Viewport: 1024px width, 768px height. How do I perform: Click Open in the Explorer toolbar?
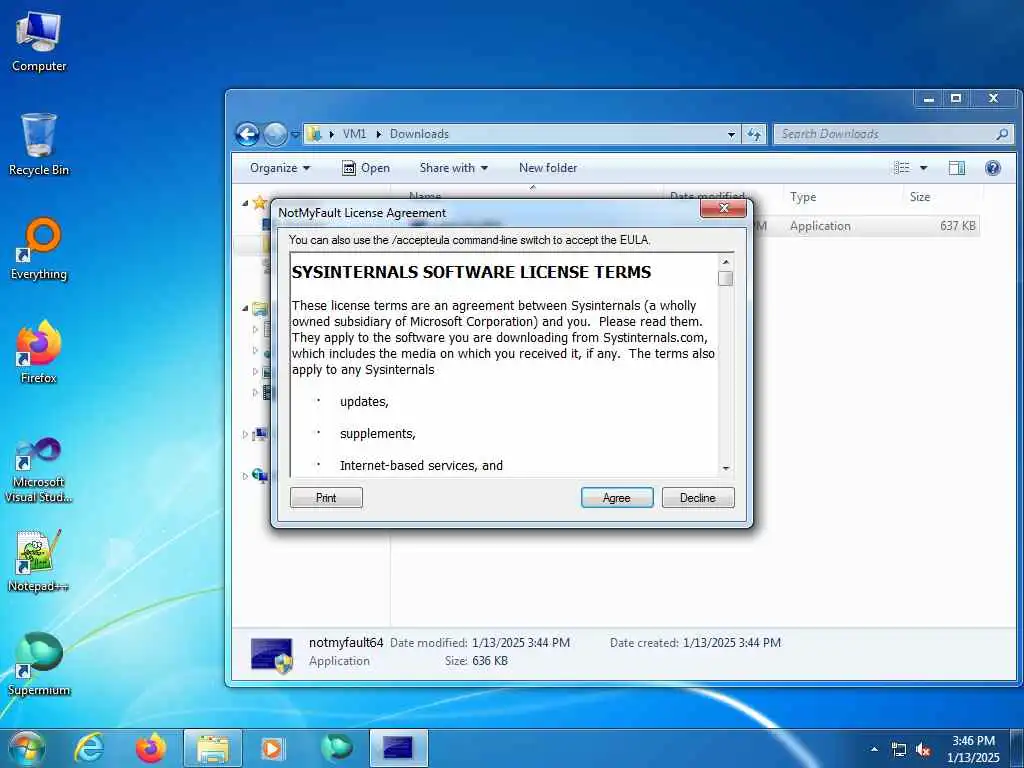tap(366, 168)
